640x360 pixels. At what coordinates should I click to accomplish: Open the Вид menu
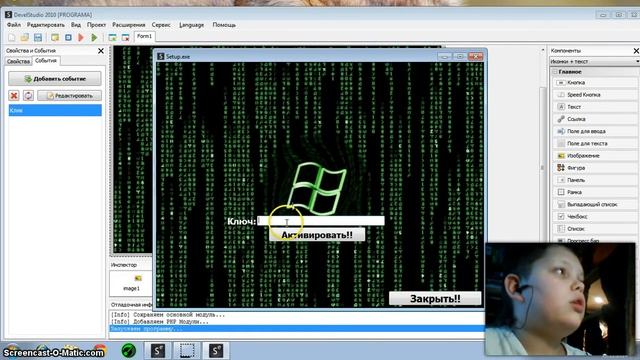click(76, 25)
